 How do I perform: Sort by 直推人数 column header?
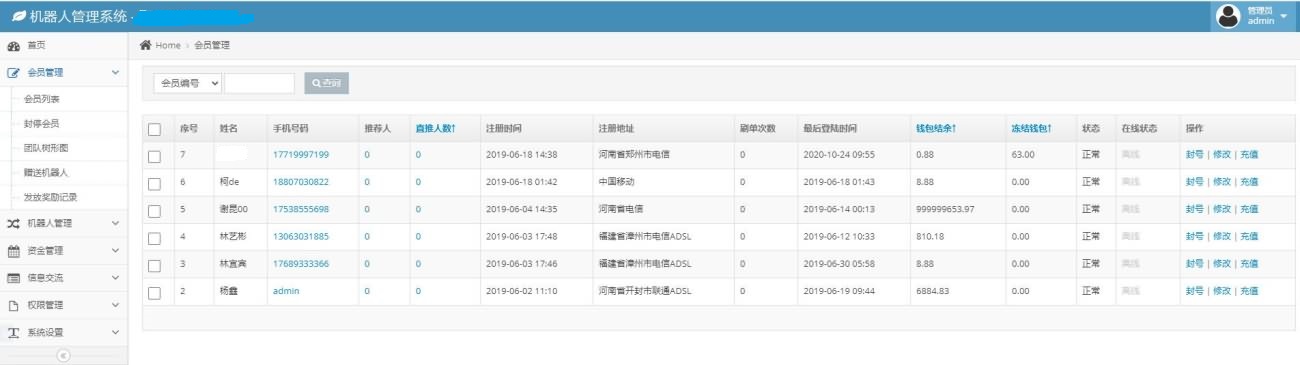tap(436, 129)
